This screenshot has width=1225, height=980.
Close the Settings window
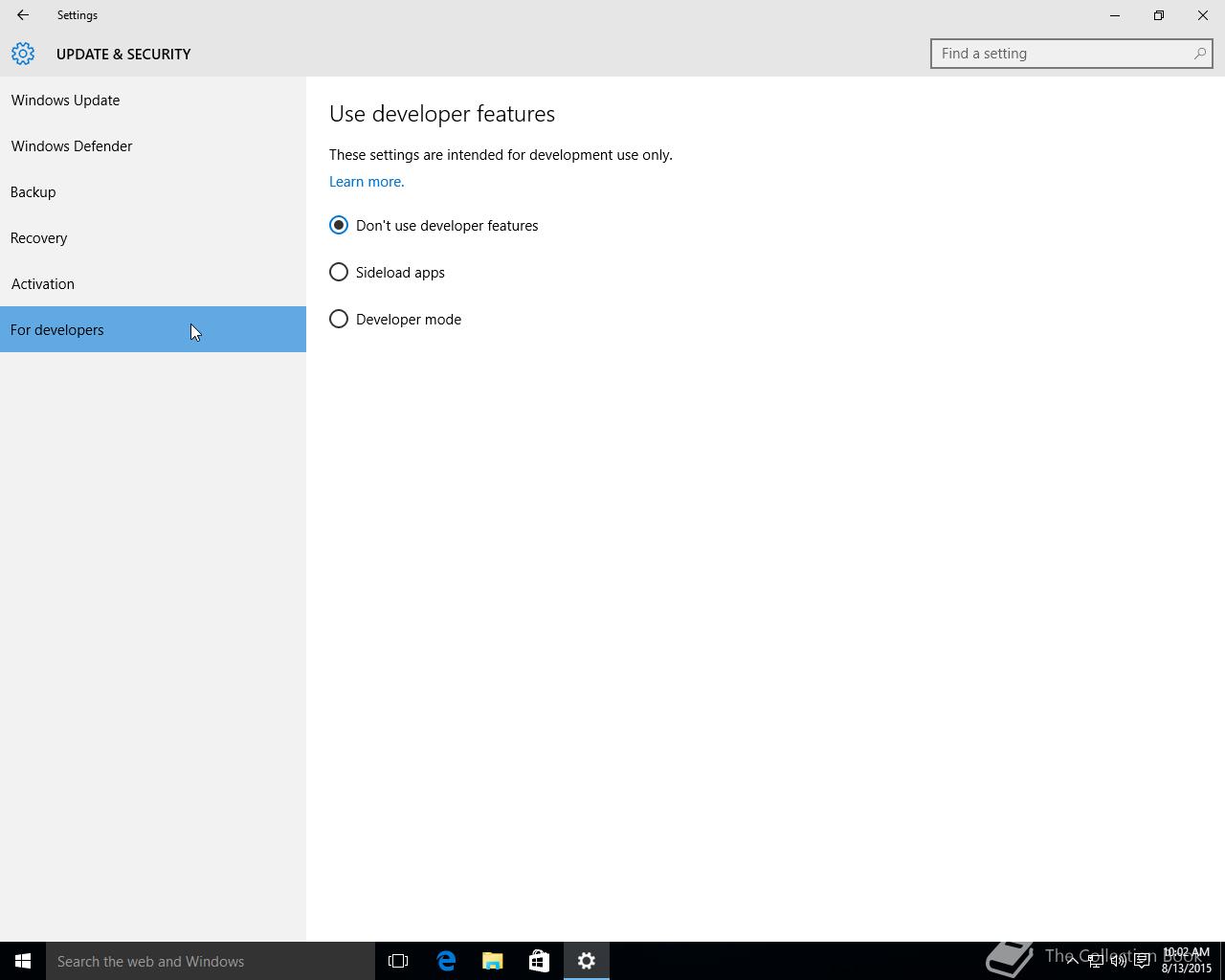[1203, 15]
